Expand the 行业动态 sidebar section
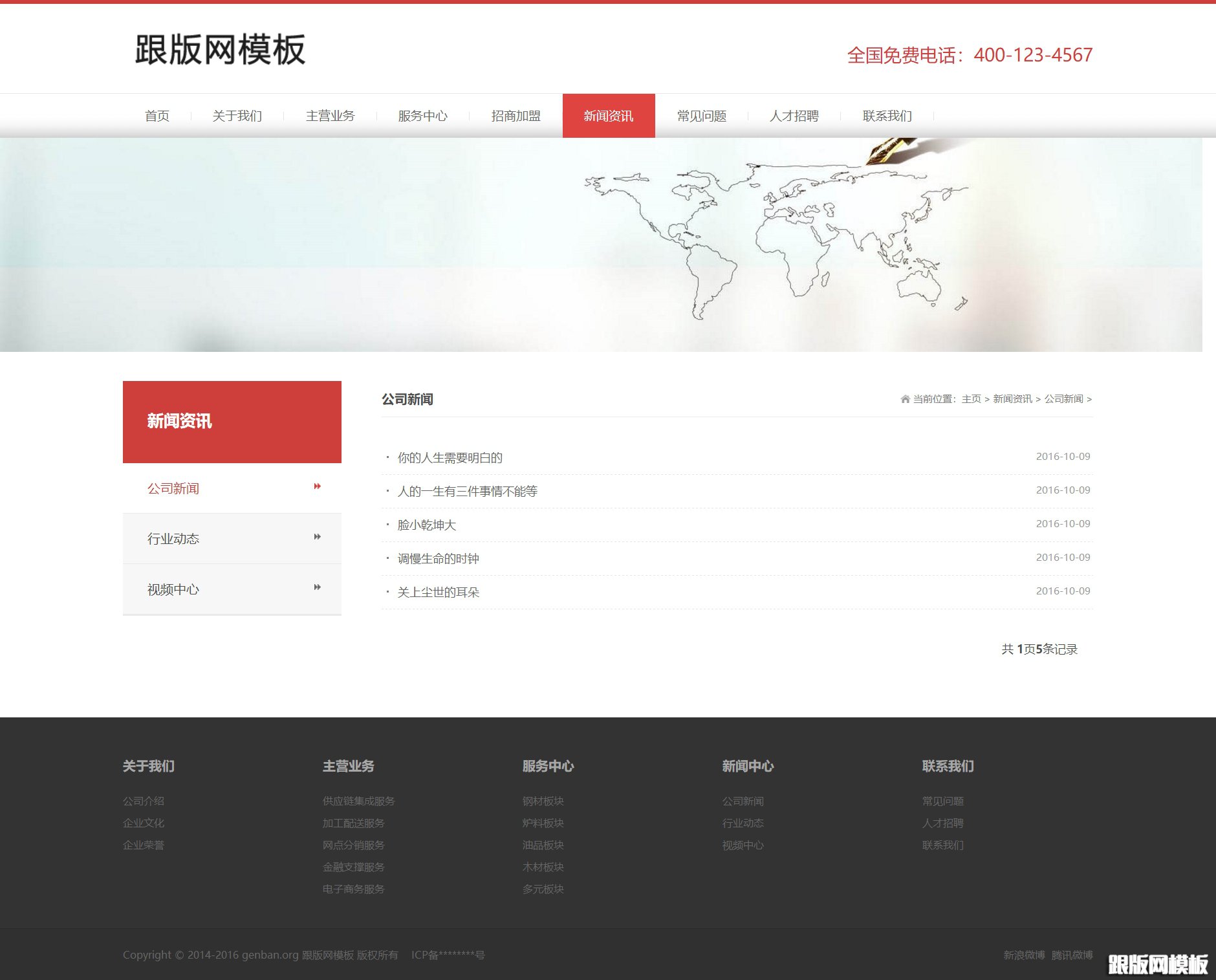 (x=173, y=538)
